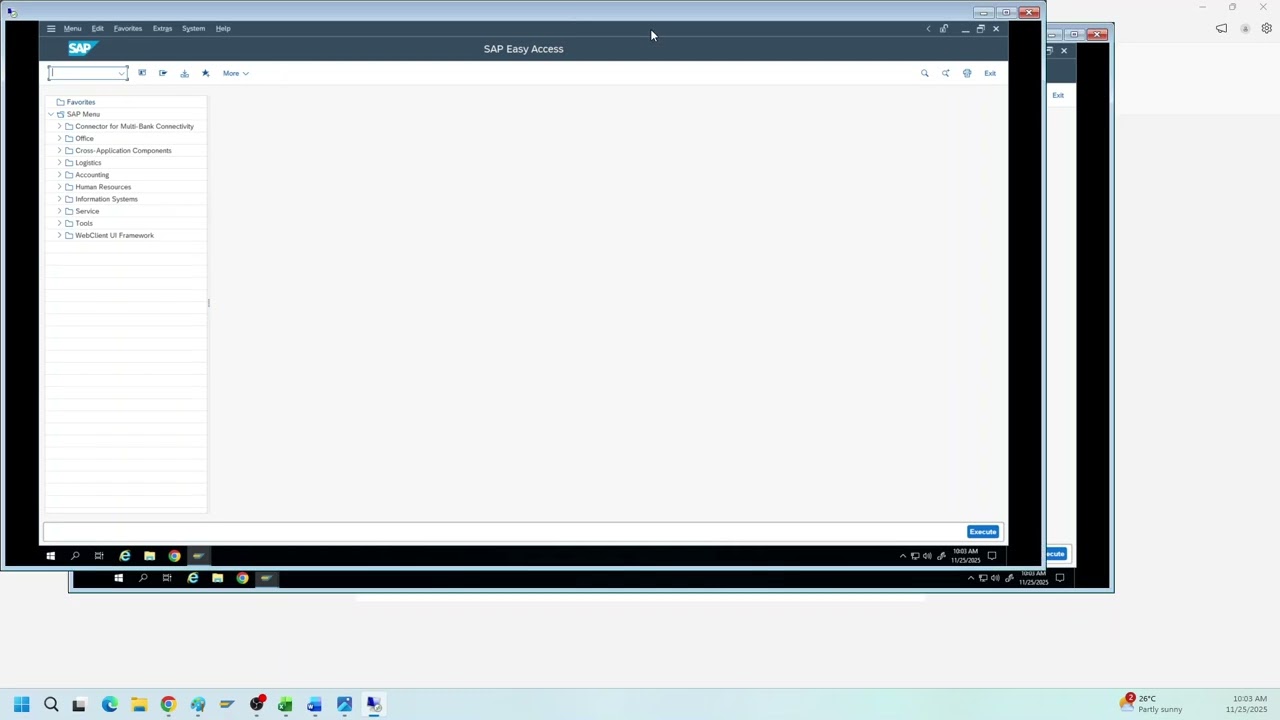Expand the Accounting folder arrow
Image resolution: width=1280 pixels, height=720 pixels.
[59, 174]
